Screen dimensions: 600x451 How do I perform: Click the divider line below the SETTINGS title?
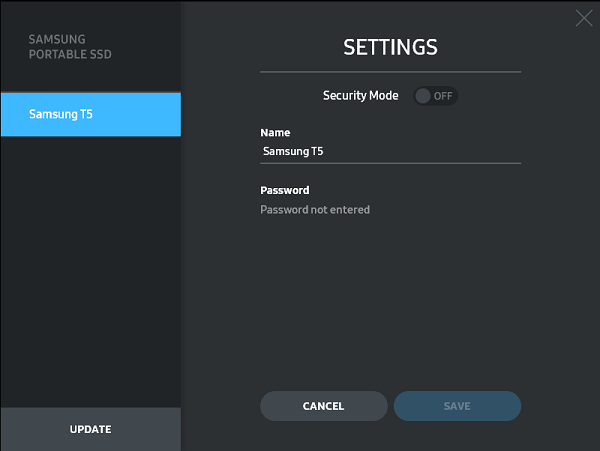tap(390, 72)
